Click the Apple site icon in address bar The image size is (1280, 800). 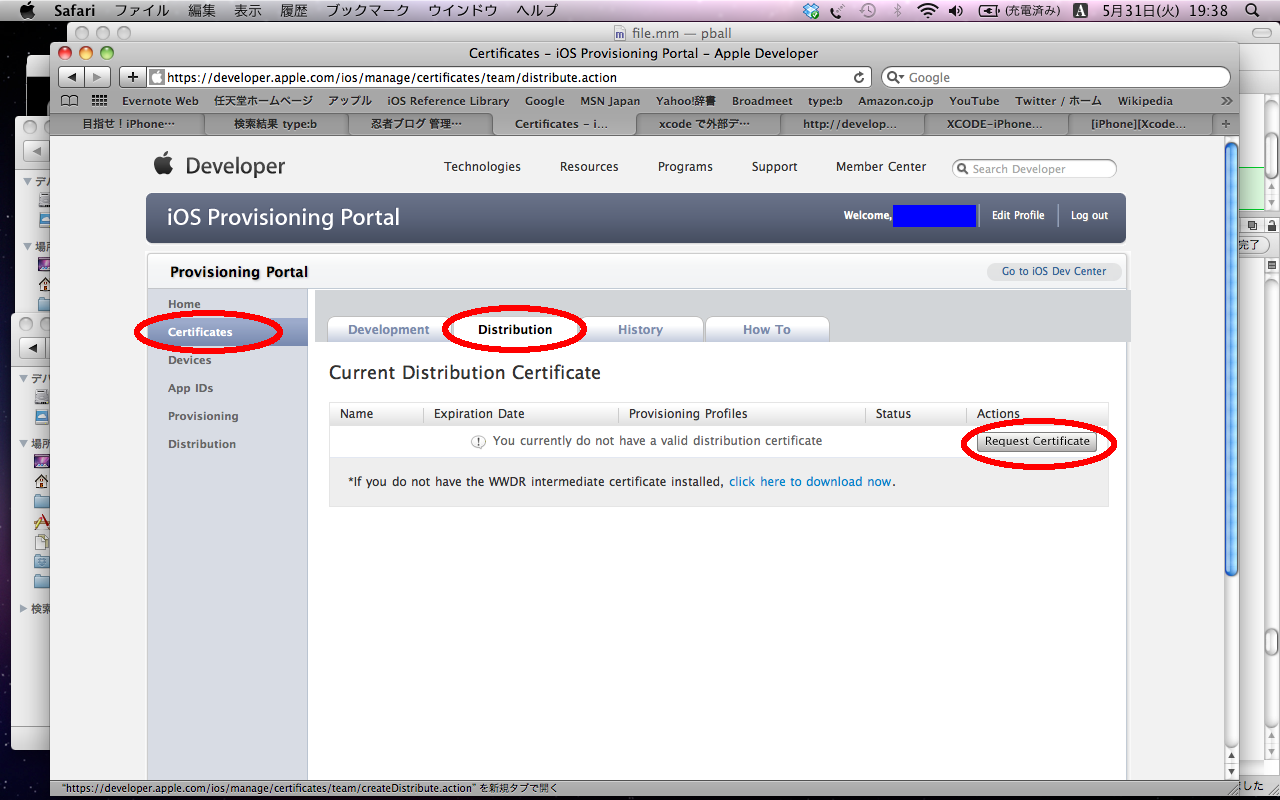[157, 77]
